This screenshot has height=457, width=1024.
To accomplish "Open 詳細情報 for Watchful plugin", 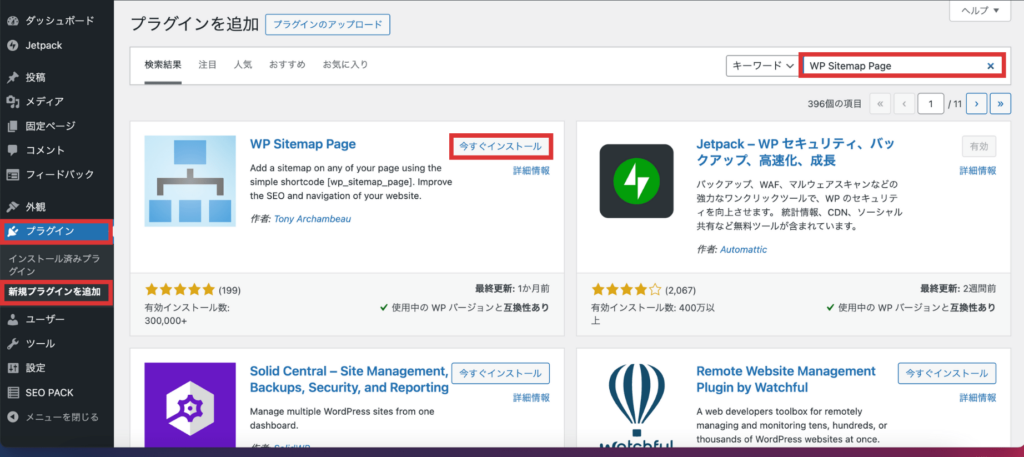I will click(x=978, y=398).
